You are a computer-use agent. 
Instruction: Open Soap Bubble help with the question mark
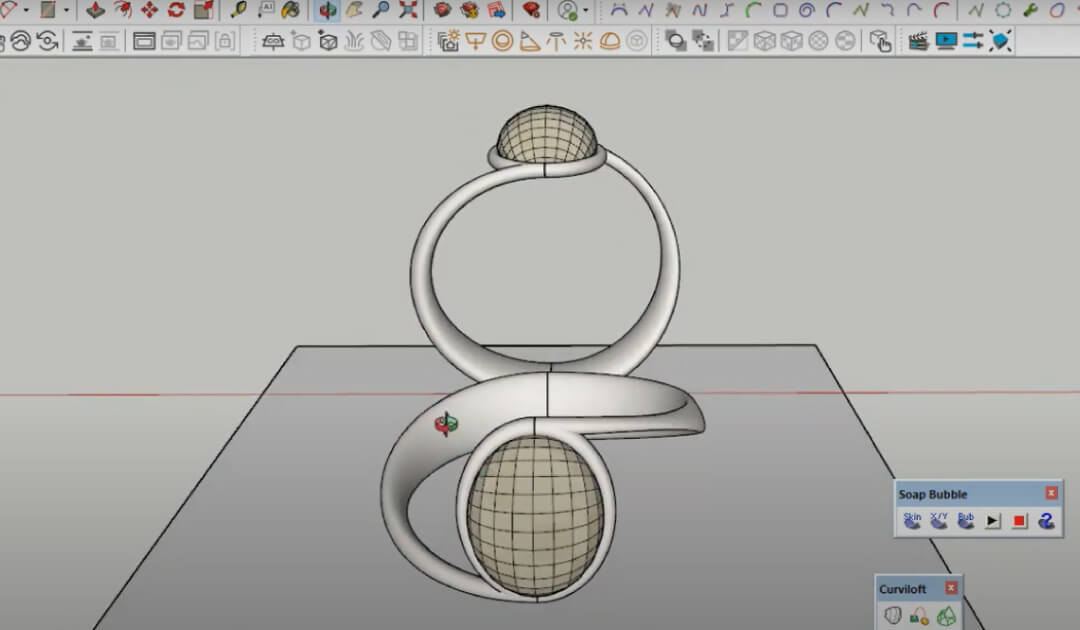(1047, 521)
